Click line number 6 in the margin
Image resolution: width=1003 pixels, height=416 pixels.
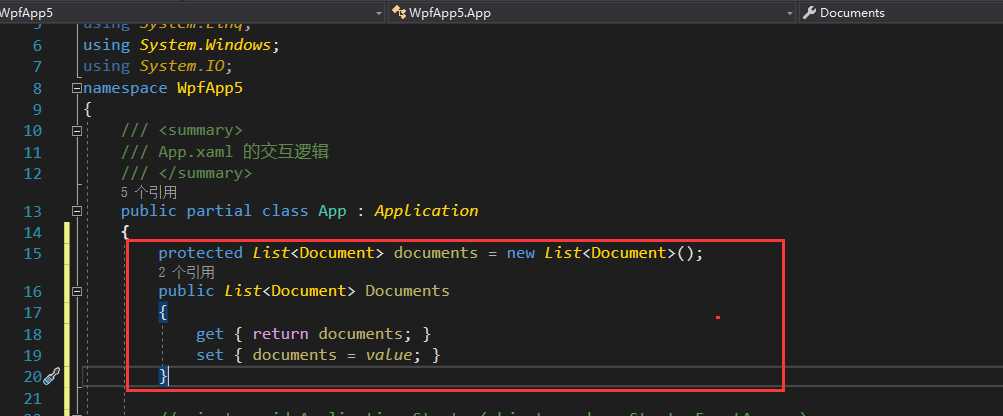pos(36,45)
